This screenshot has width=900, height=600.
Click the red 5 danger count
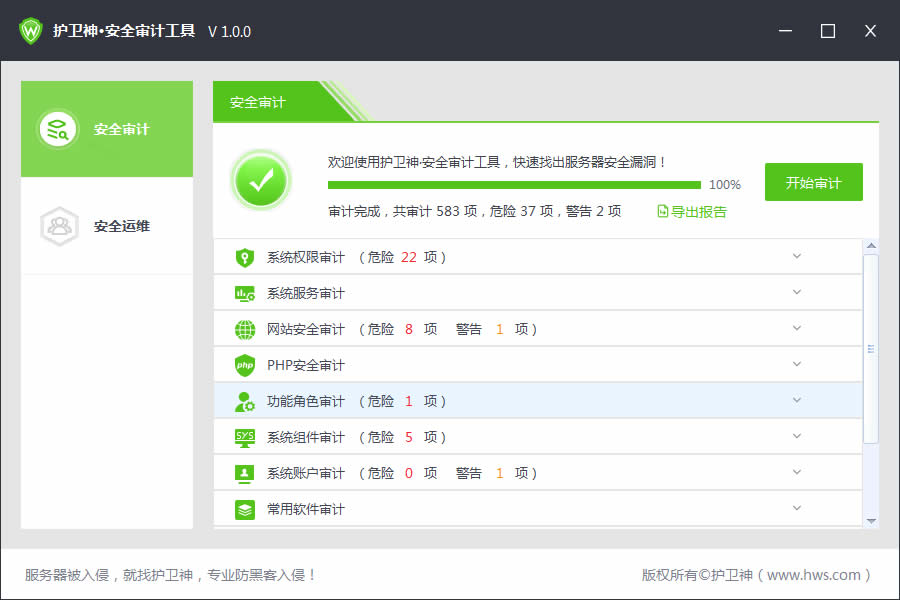pyautogui.click(x=409, y=438)
